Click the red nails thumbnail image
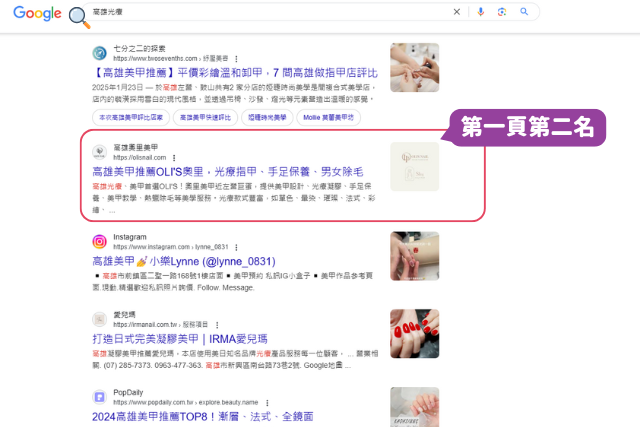Image resolution: width=640 pixels, height=427 pixels. 415,334
